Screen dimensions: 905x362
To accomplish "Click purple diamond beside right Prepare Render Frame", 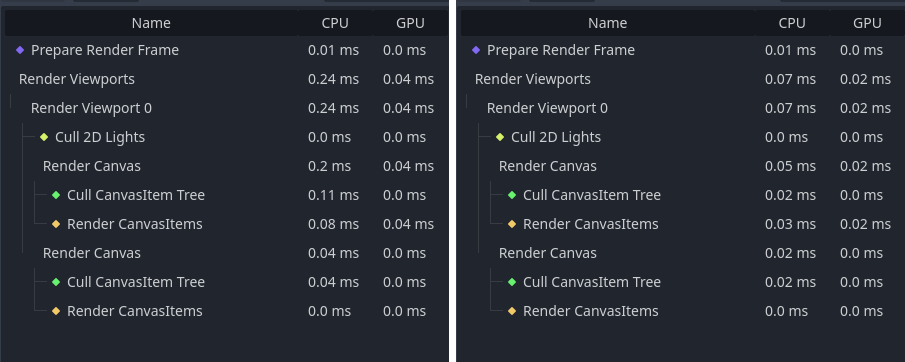I will (476, 50).
